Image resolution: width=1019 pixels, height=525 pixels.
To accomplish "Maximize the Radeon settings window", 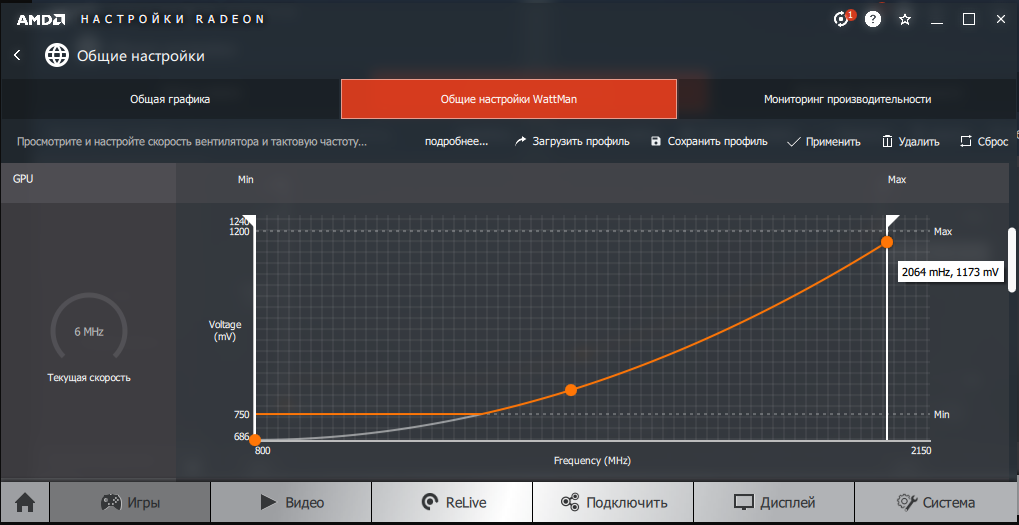I will pyautogui.click(x=969, y=19).
